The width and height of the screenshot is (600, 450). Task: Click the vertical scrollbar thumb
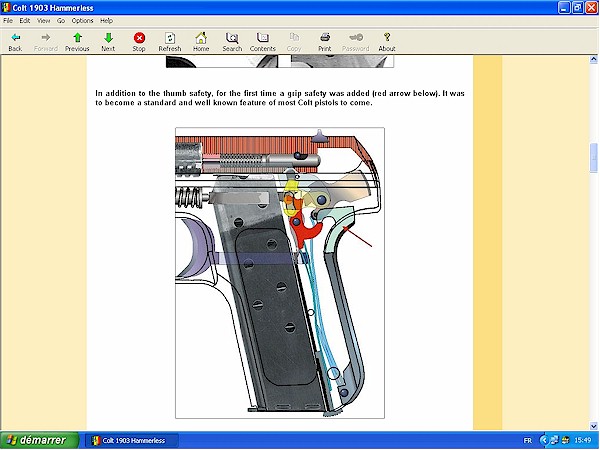pos(593,158)
